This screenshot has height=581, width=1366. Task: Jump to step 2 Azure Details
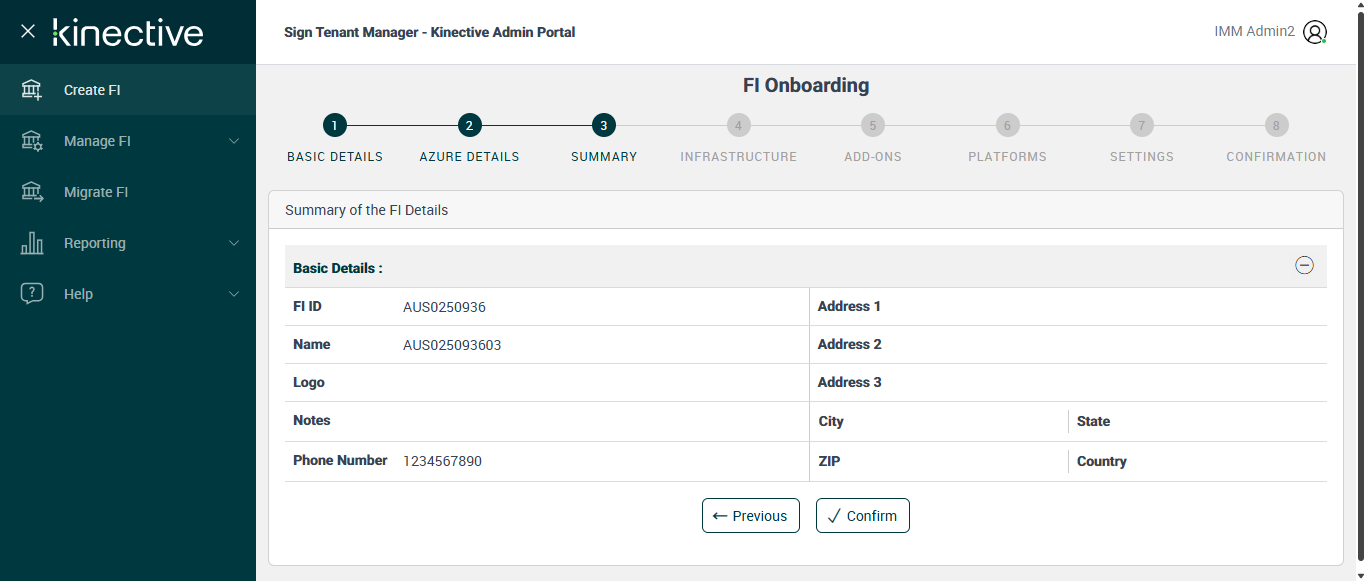469,126
